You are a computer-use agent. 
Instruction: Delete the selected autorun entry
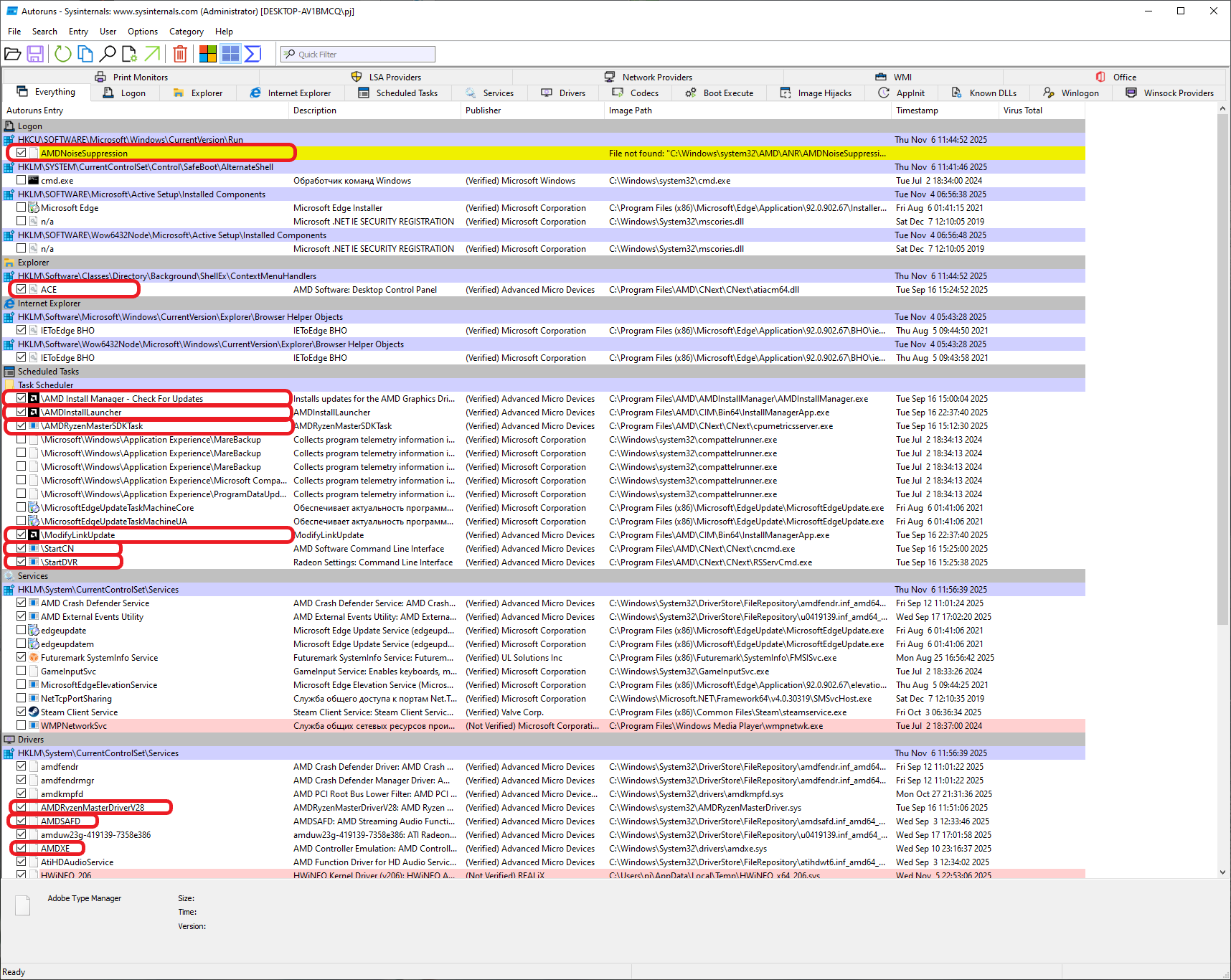pos(180,54)
